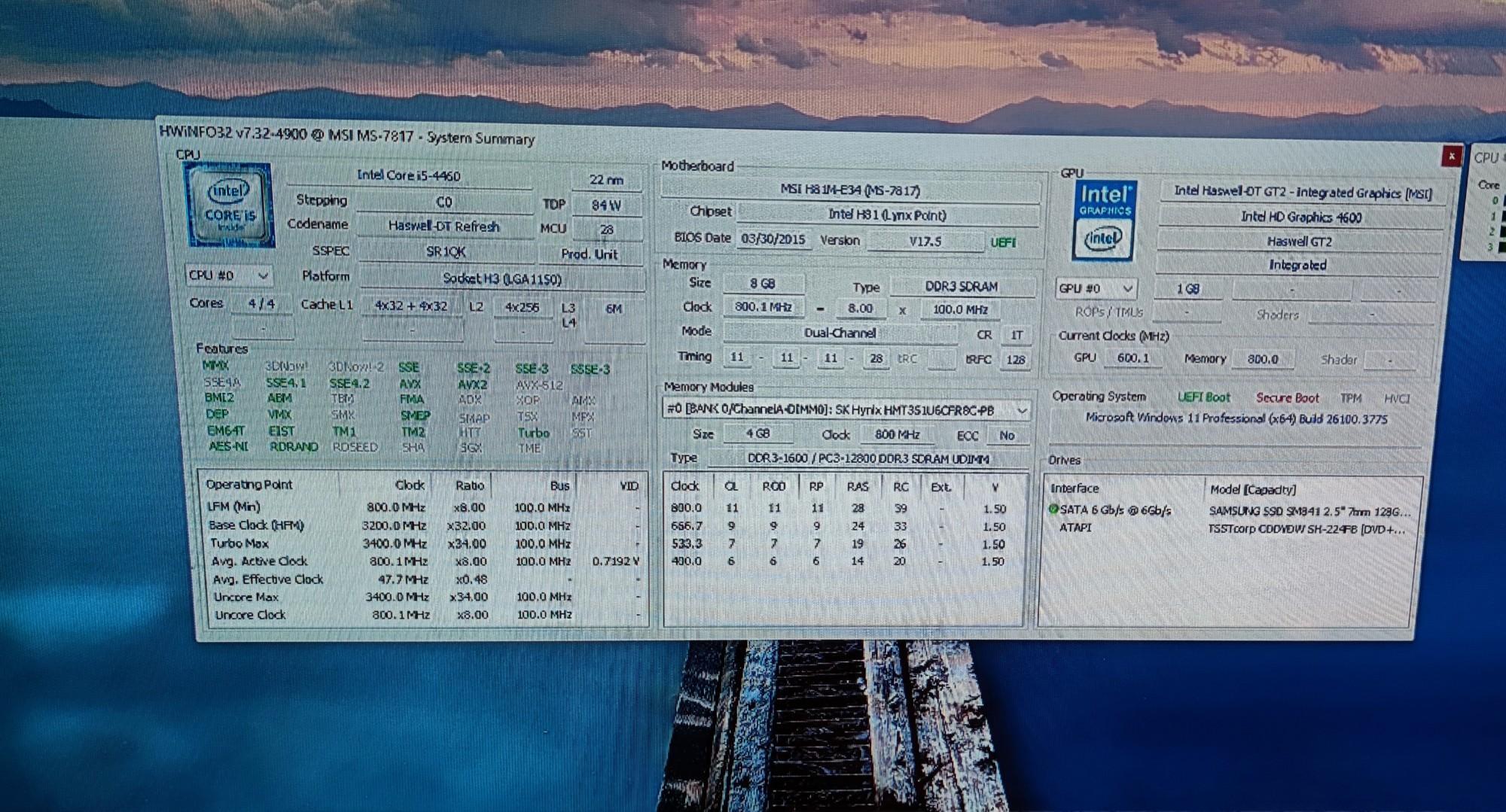Screen dimensions: 1506x812
Task: Click the Socket H3 (LGA1150) platform field
Action: click(x=501, y=278)
